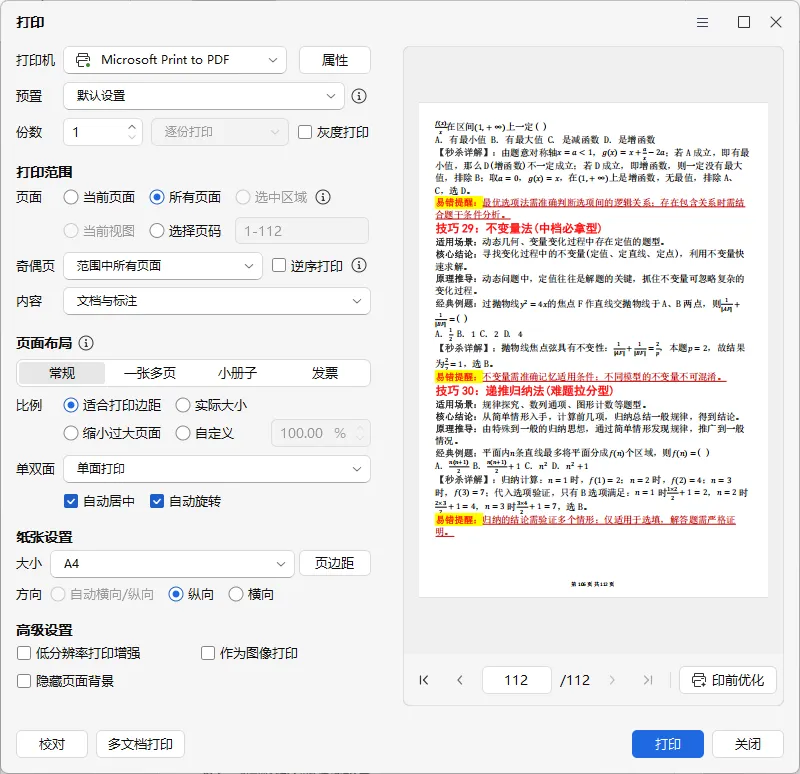This screenshot has width=800, height=774.
Task: Open the hamburger menu in title bar
Action: coord(703,22)
